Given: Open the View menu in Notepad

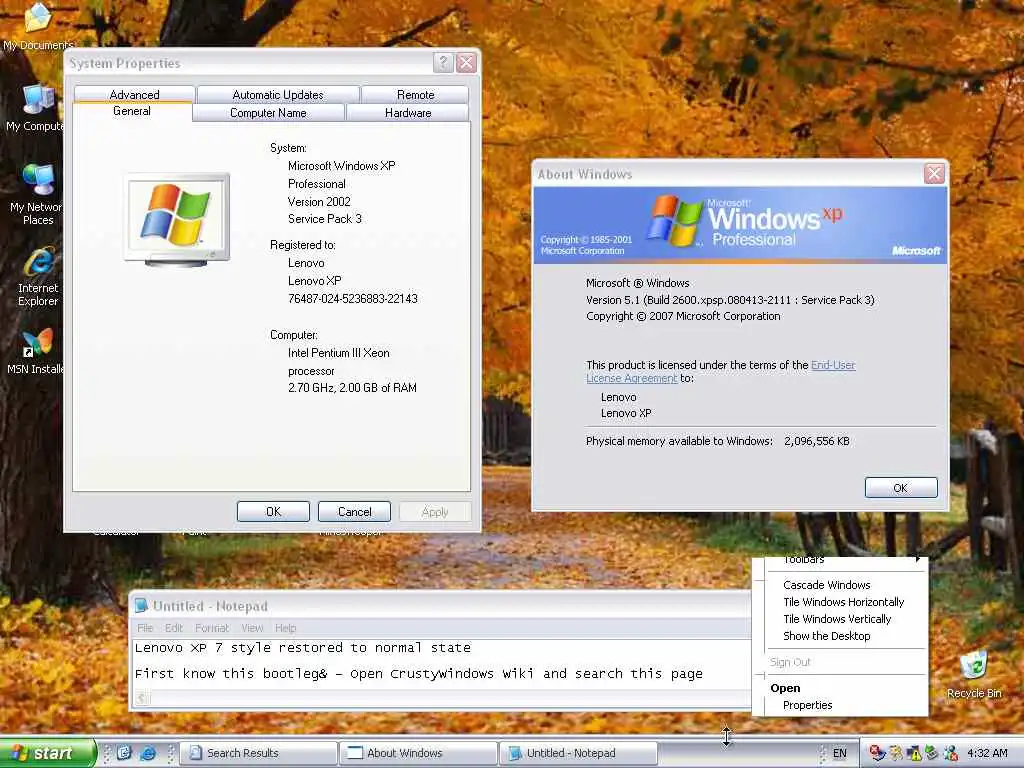Looking at the screenshot, I should pyautogui.click(x=252, y=628).
